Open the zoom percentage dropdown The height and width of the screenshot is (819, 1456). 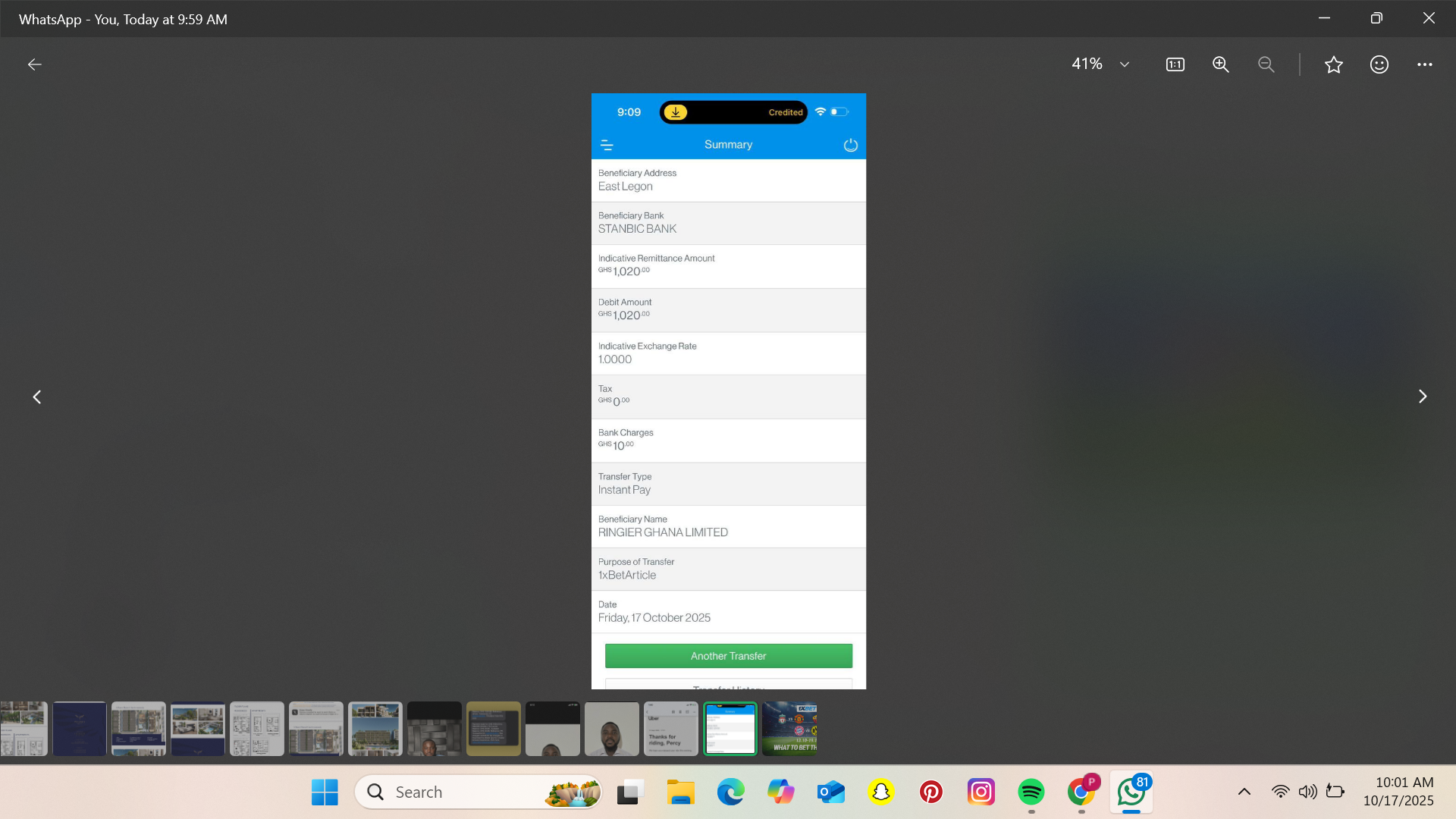[x=1124, y=64]
